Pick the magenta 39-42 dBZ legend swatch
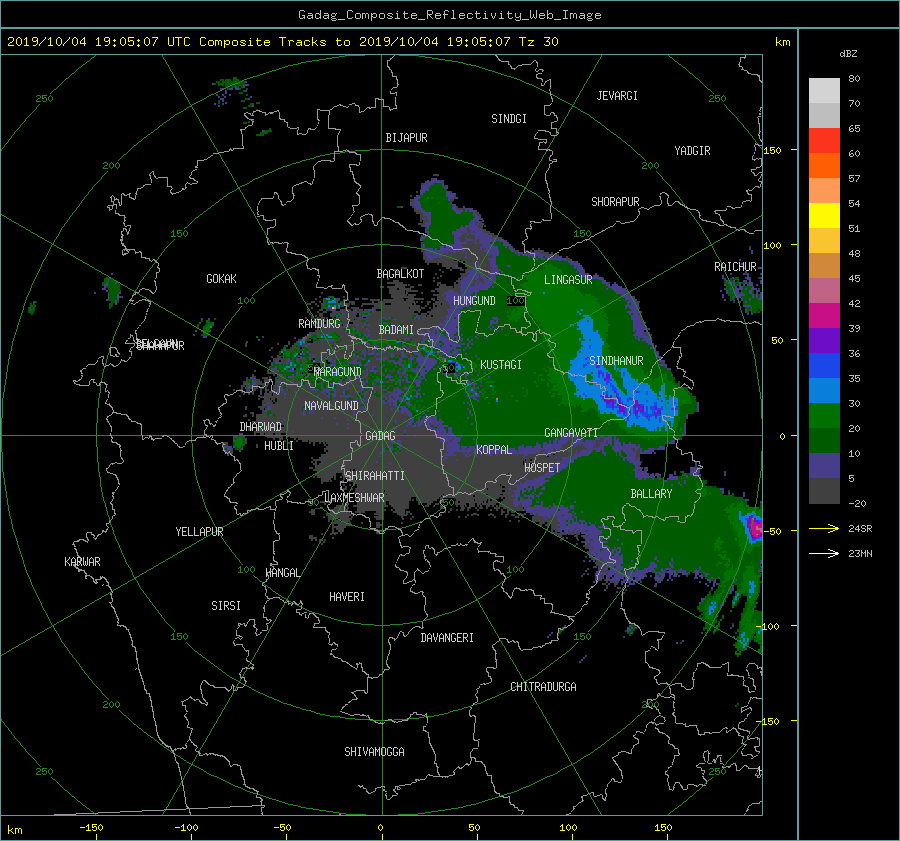 [824, 316]
